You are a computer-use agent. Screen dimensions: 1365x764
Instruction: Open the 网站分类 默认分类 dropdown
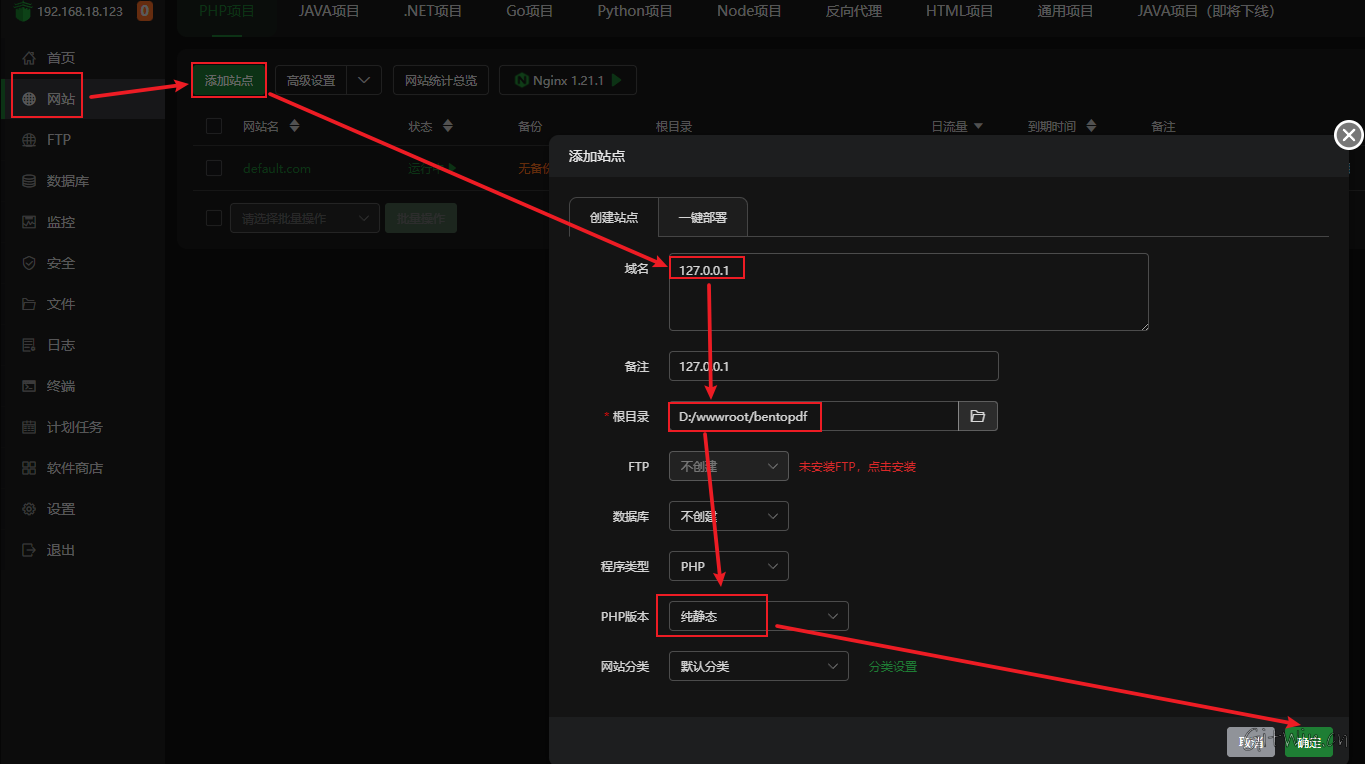[757, 666]
